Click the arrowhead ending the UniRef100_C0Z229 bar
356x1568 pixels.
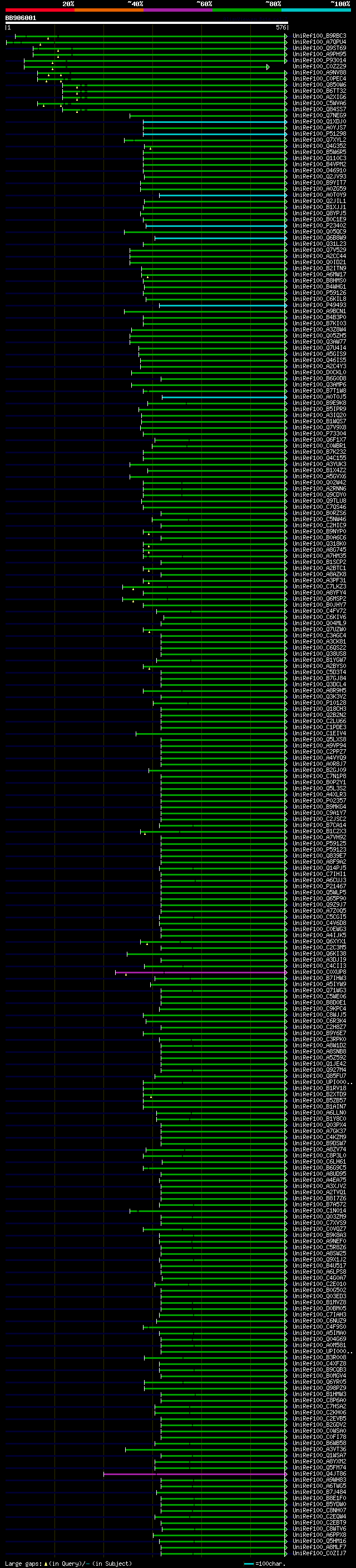pos(268,67)
